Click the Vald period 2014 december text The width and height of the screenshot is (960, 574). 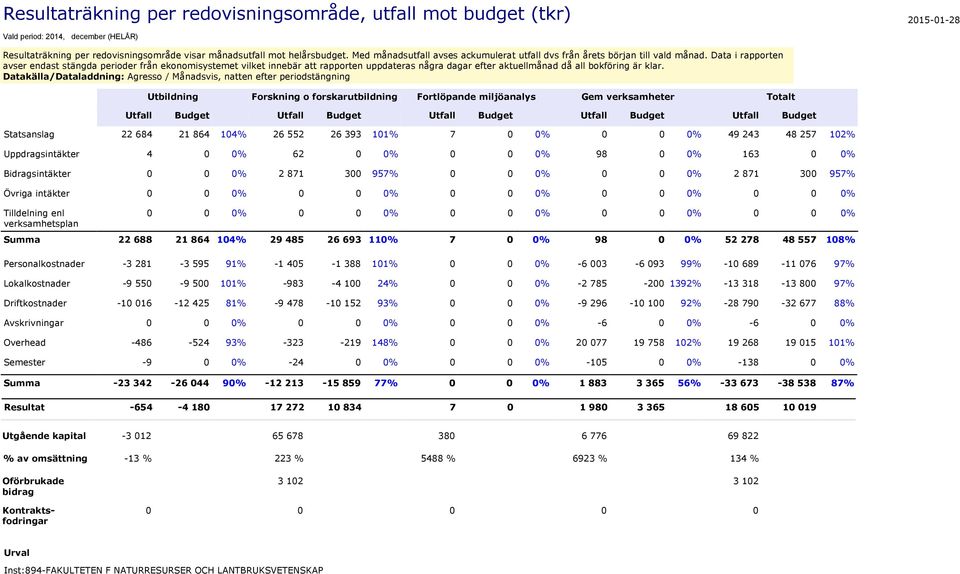(x=70, y=37)
